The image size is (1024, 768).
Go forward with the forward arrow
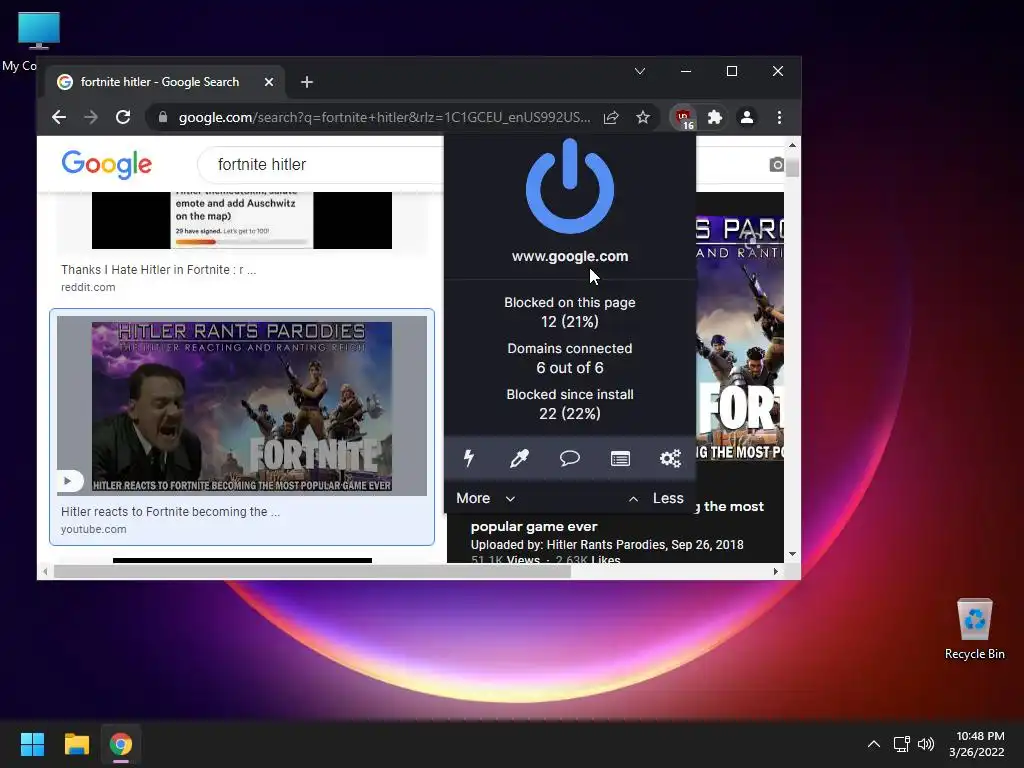click(91, 118)
